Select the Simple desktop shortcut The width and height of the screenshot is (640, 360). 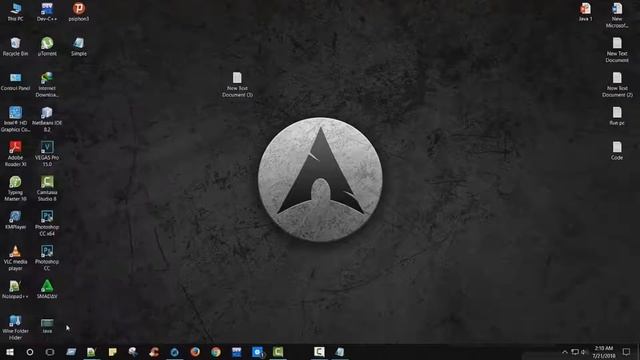(x=79, y=47)
